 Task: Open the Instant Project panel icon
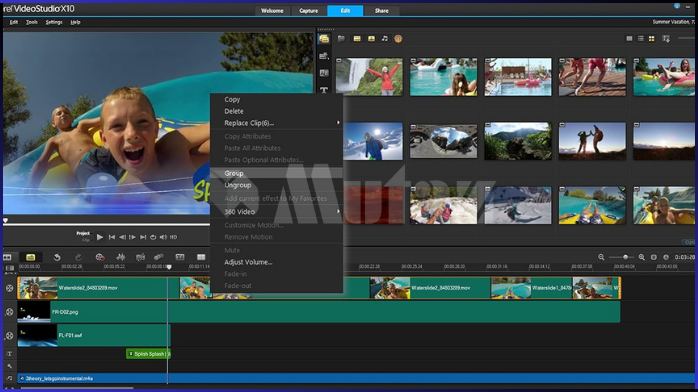click(x=324, y=56)
